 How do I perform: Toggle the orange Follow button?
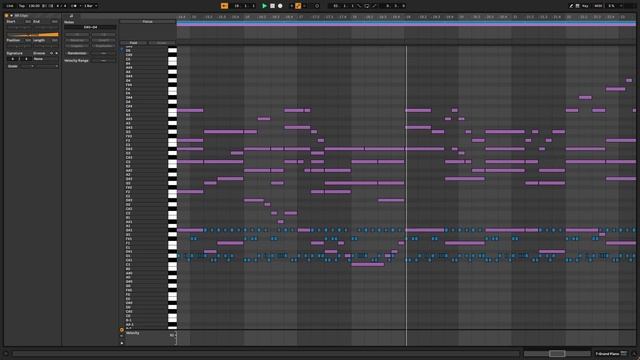(224, 6)
